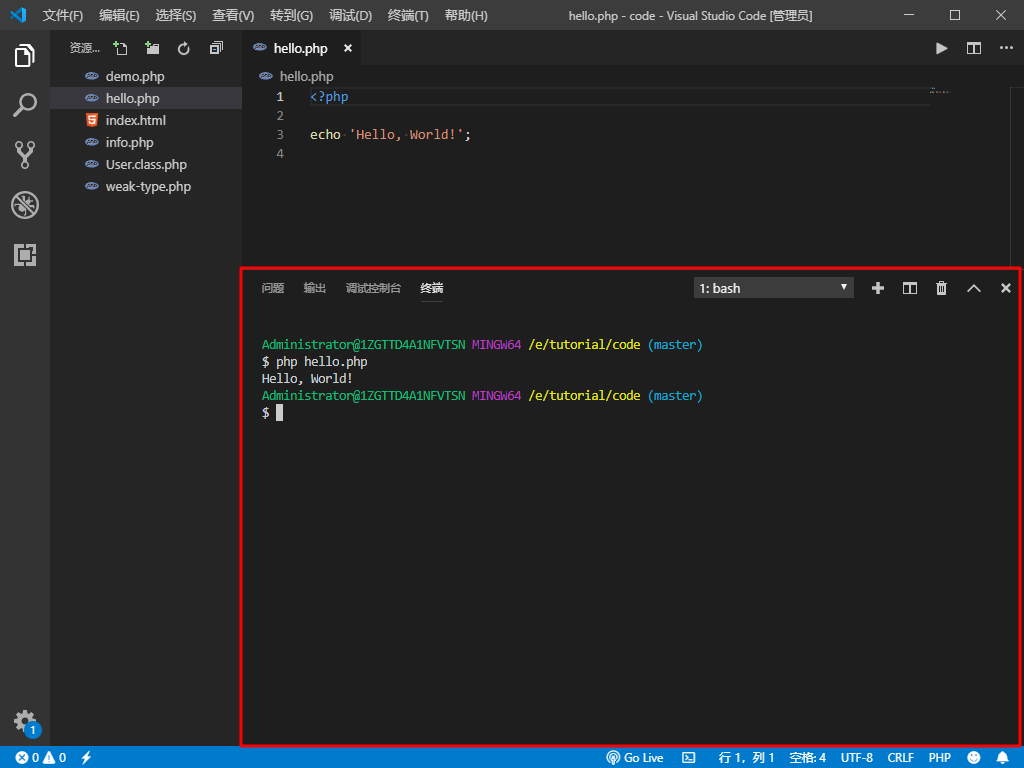Open the Manage gear settings icon
1024x768 pixels.
26,723
